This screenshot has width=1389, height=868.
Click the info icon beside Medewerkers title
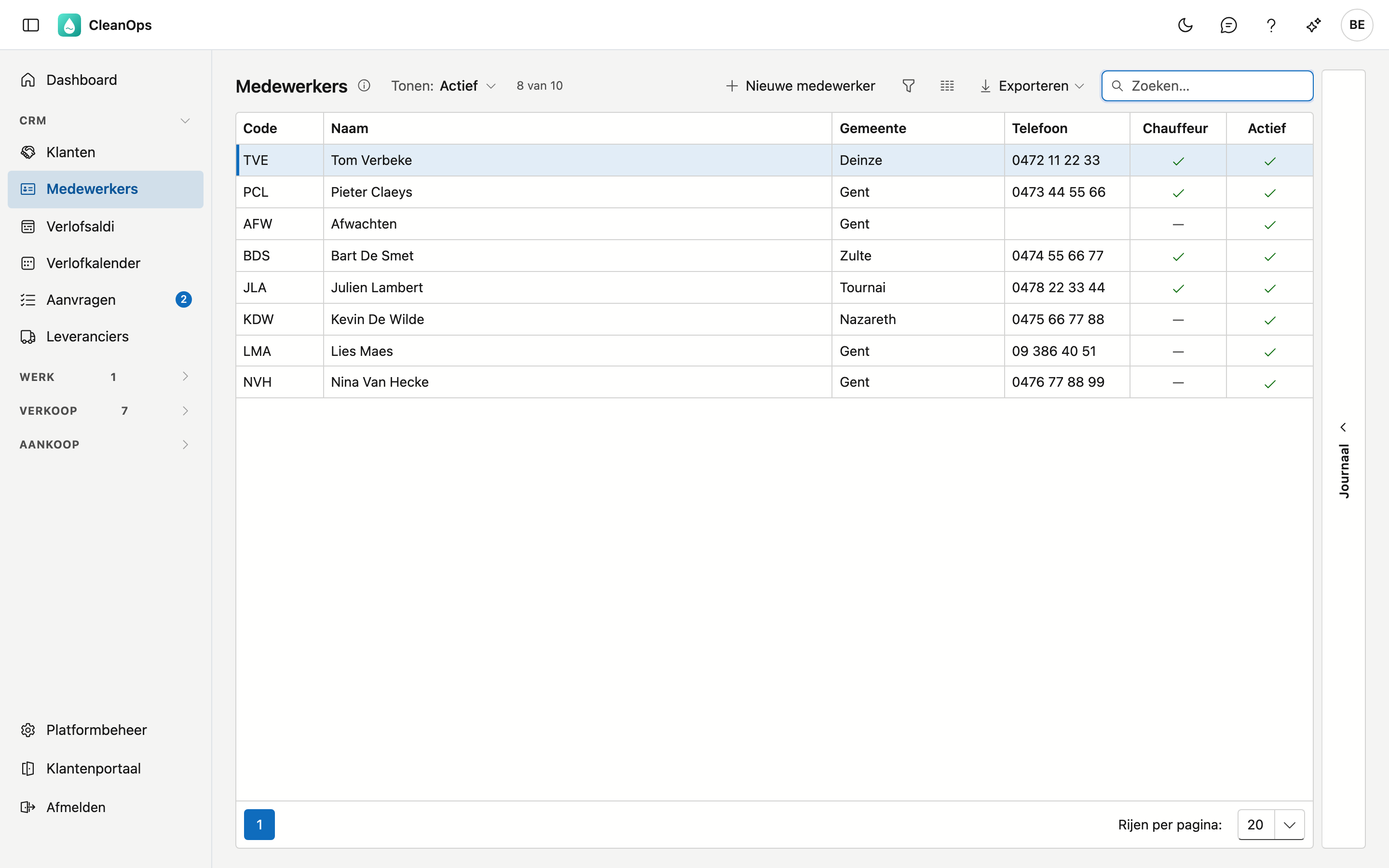click(x=364, y=85)
